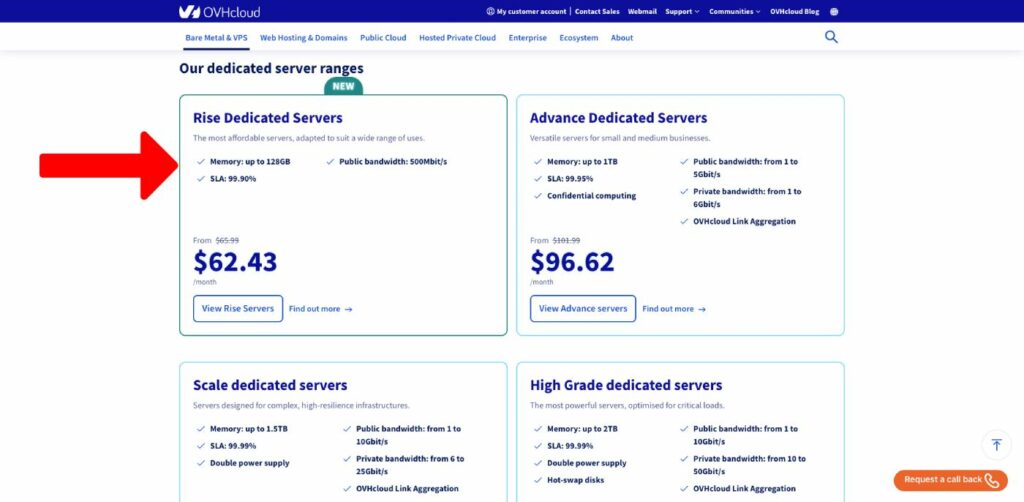Click 'Confidential computing' text
1024x502 pixels.
tap(592, 196)
